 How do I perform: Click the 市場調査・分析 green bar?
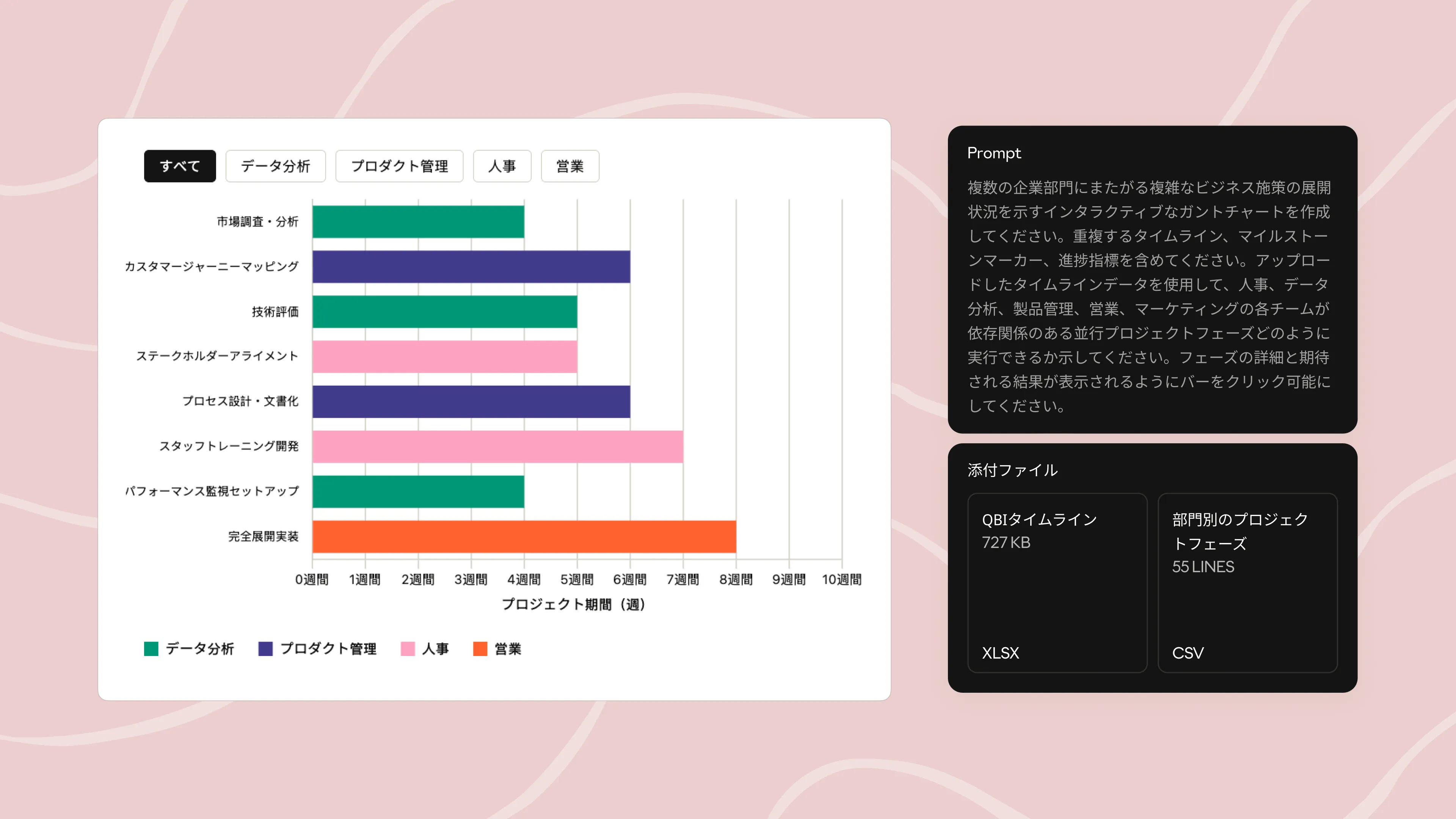418,221
